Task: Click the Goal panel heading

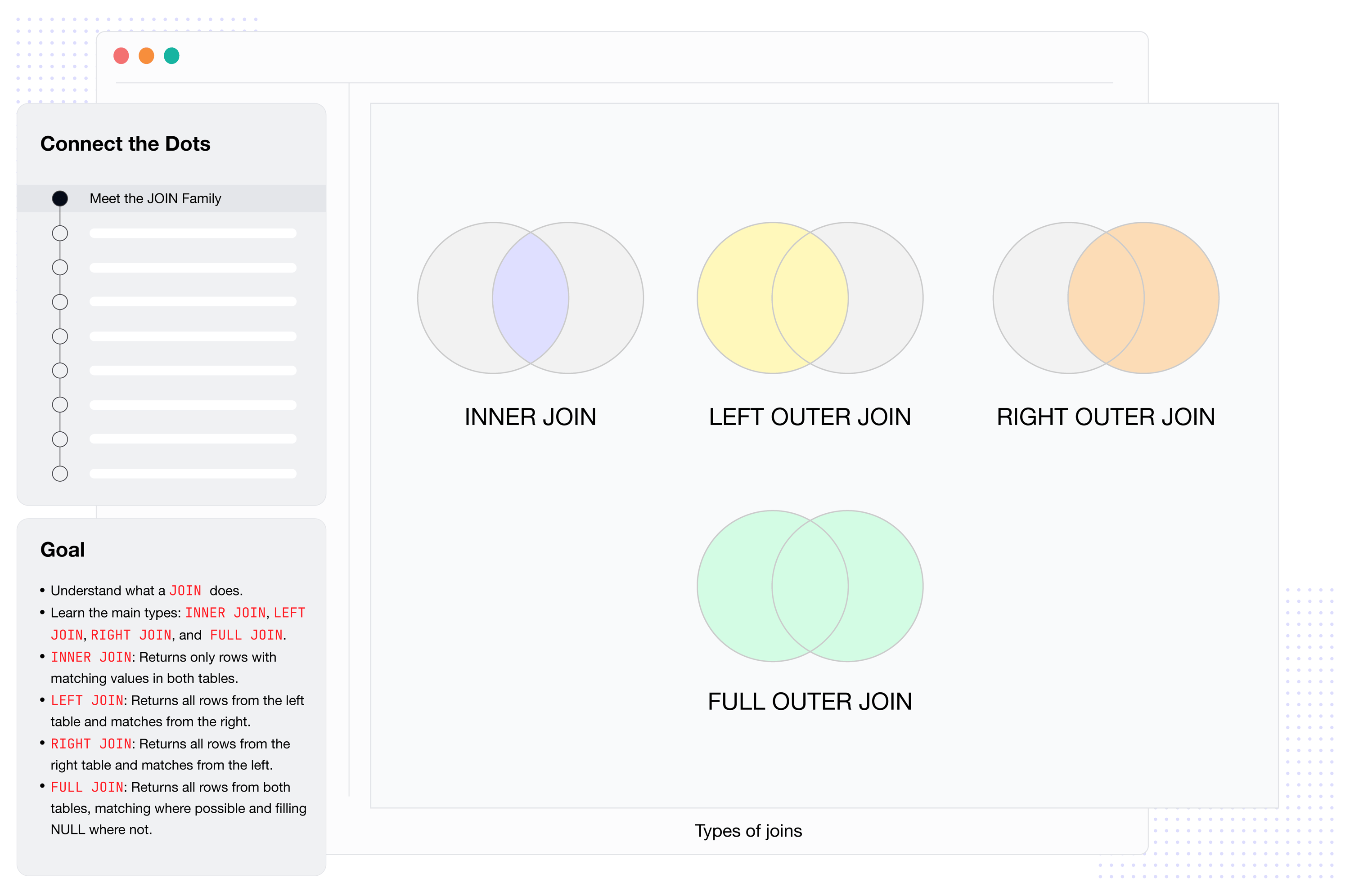Action: coord(62,550)
